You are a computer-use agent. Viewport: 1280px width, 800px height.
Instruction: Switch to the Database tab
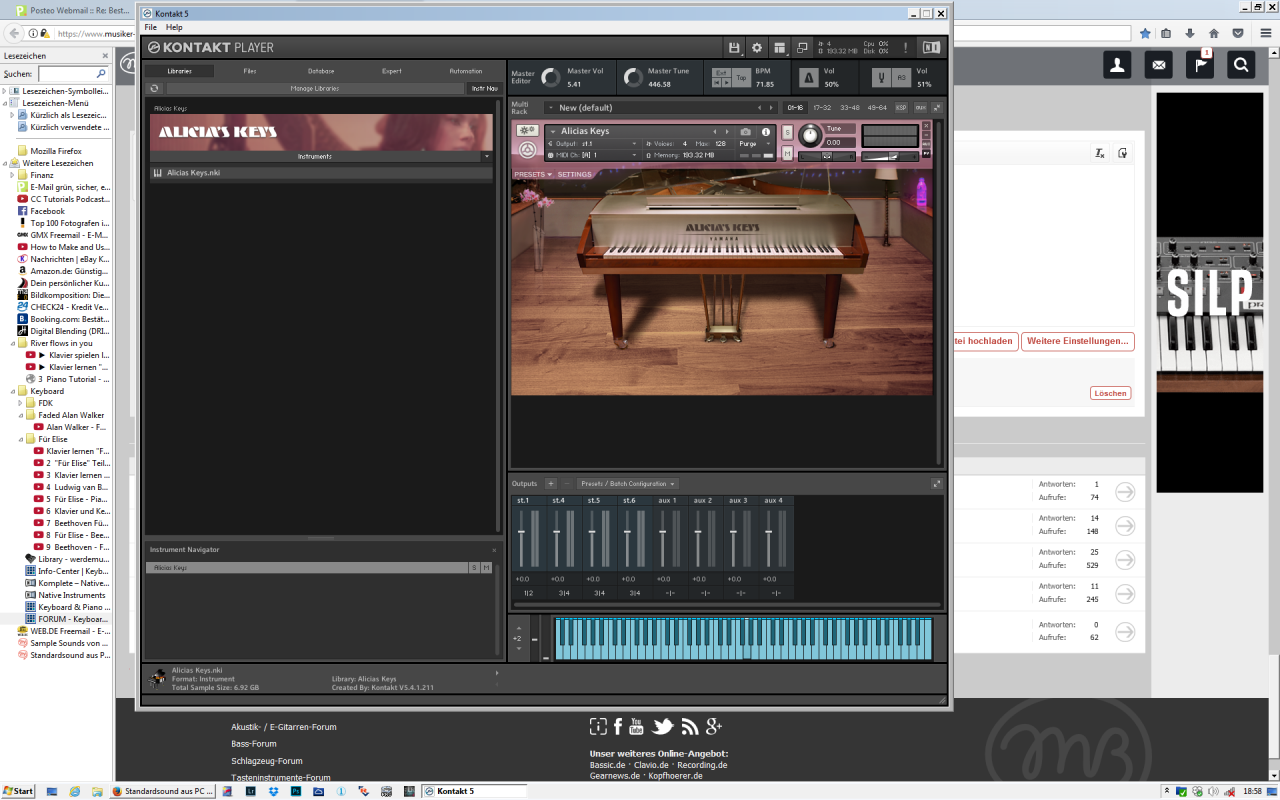point(321,71)
